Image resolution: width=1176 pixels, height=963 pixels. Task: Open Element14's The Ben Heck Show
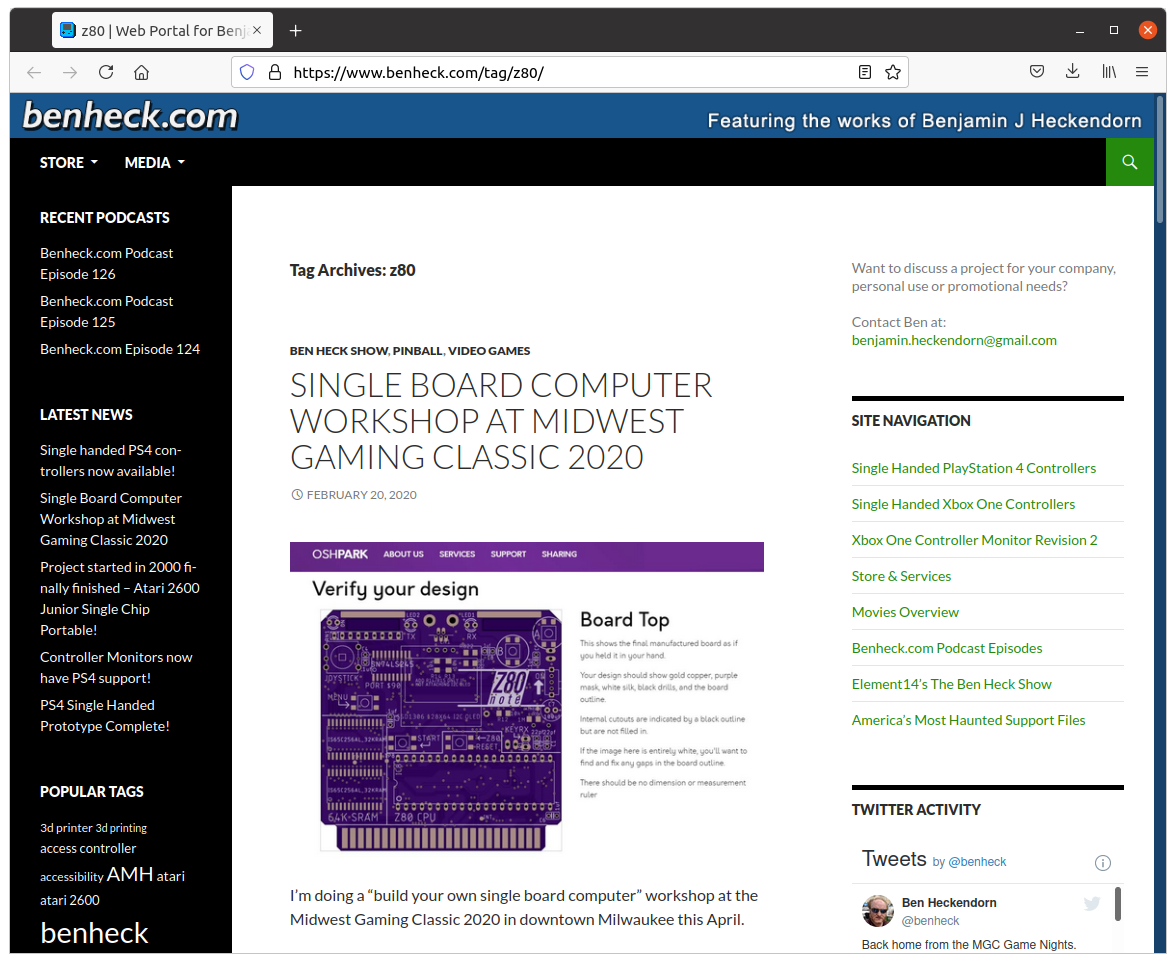[951, 684]
